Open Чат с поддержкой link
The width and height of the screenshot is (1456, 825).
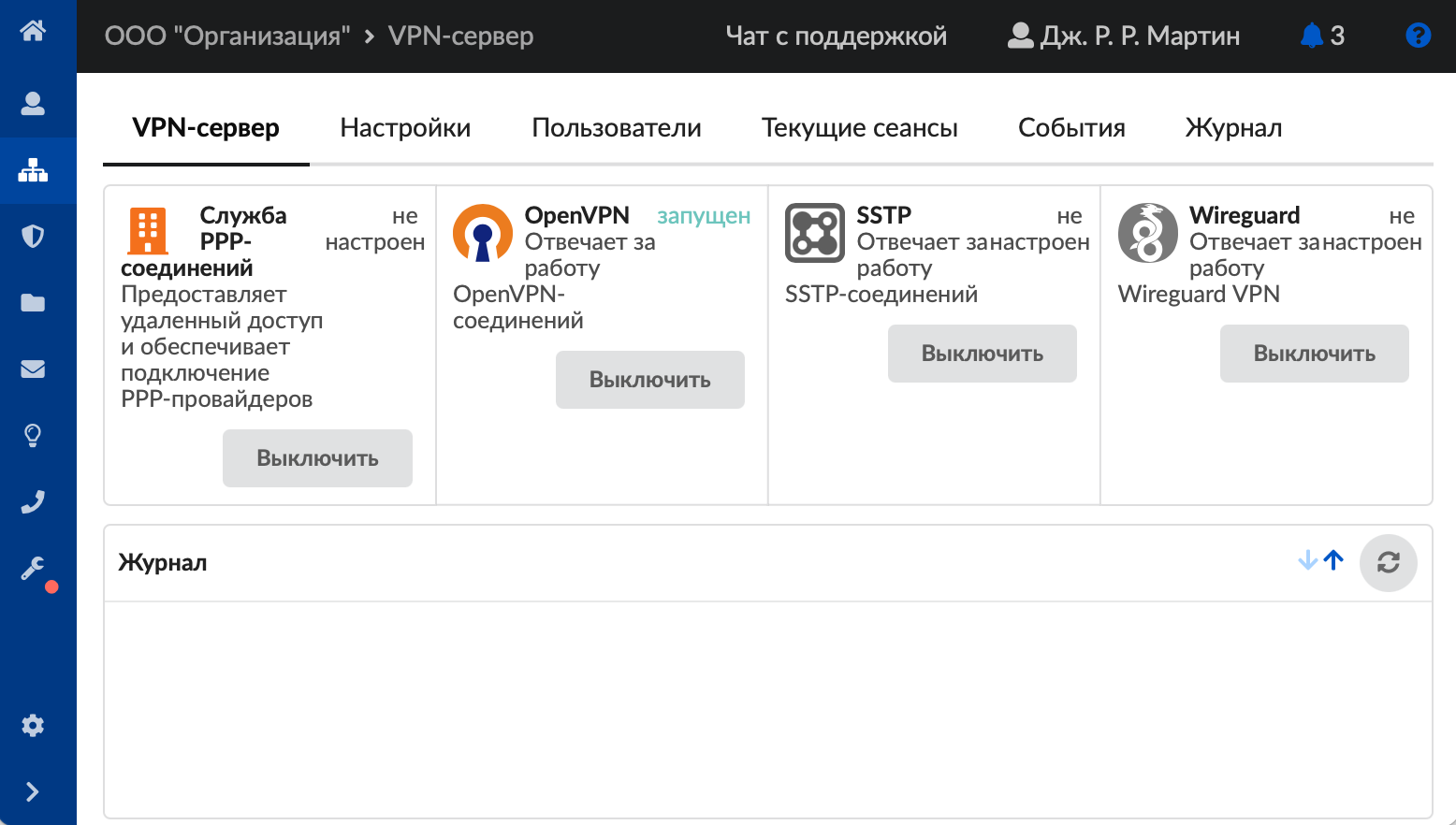click(x=836, y=36)
